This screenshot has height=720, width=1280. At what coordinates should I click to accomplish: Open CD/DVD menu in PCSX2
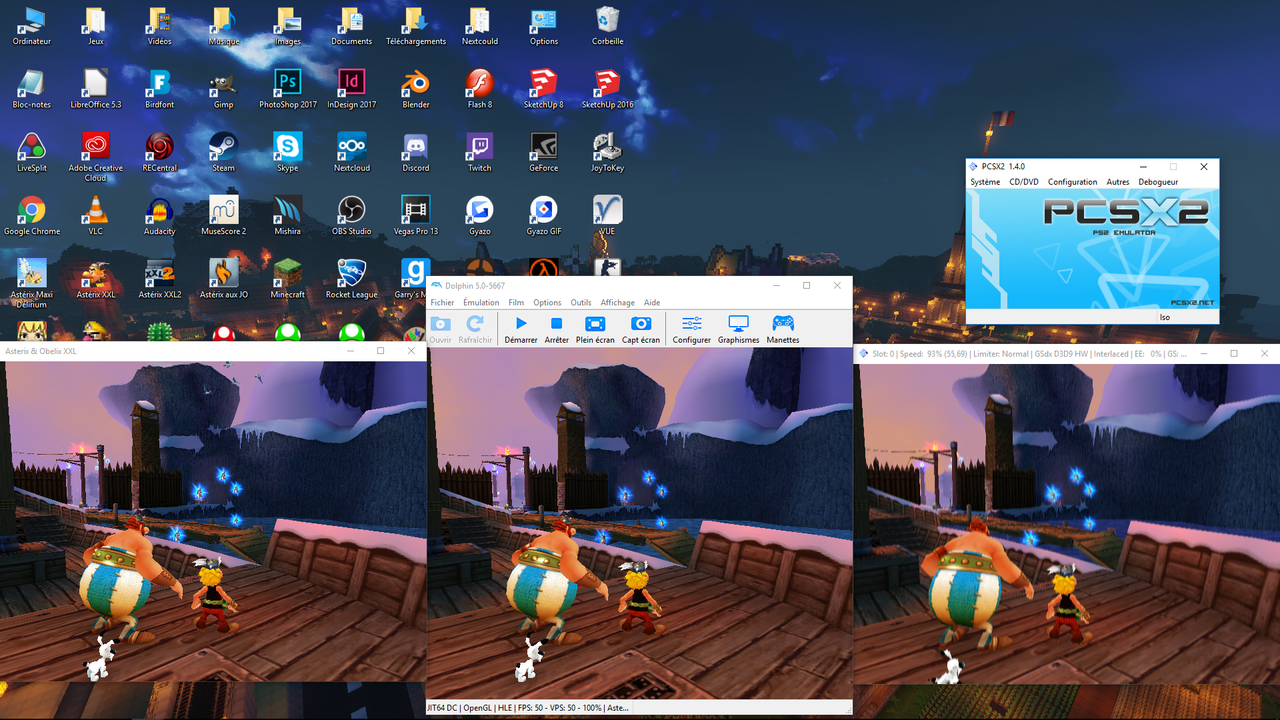pos(1024,182)
